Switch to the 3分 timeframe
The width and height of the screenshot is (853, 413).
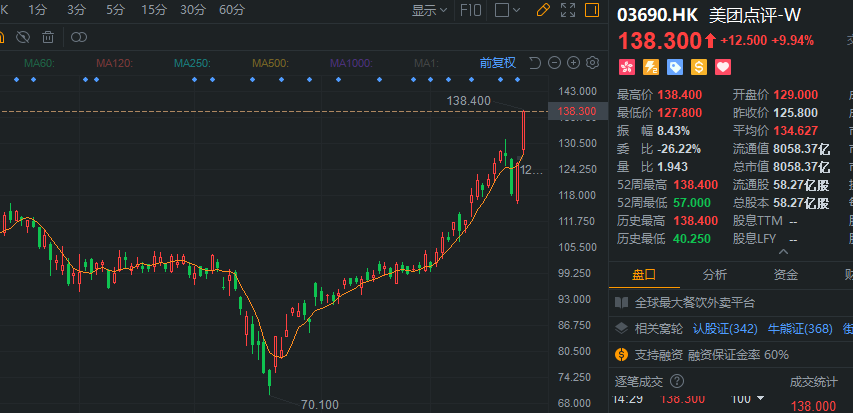click(x=76, y=10)
